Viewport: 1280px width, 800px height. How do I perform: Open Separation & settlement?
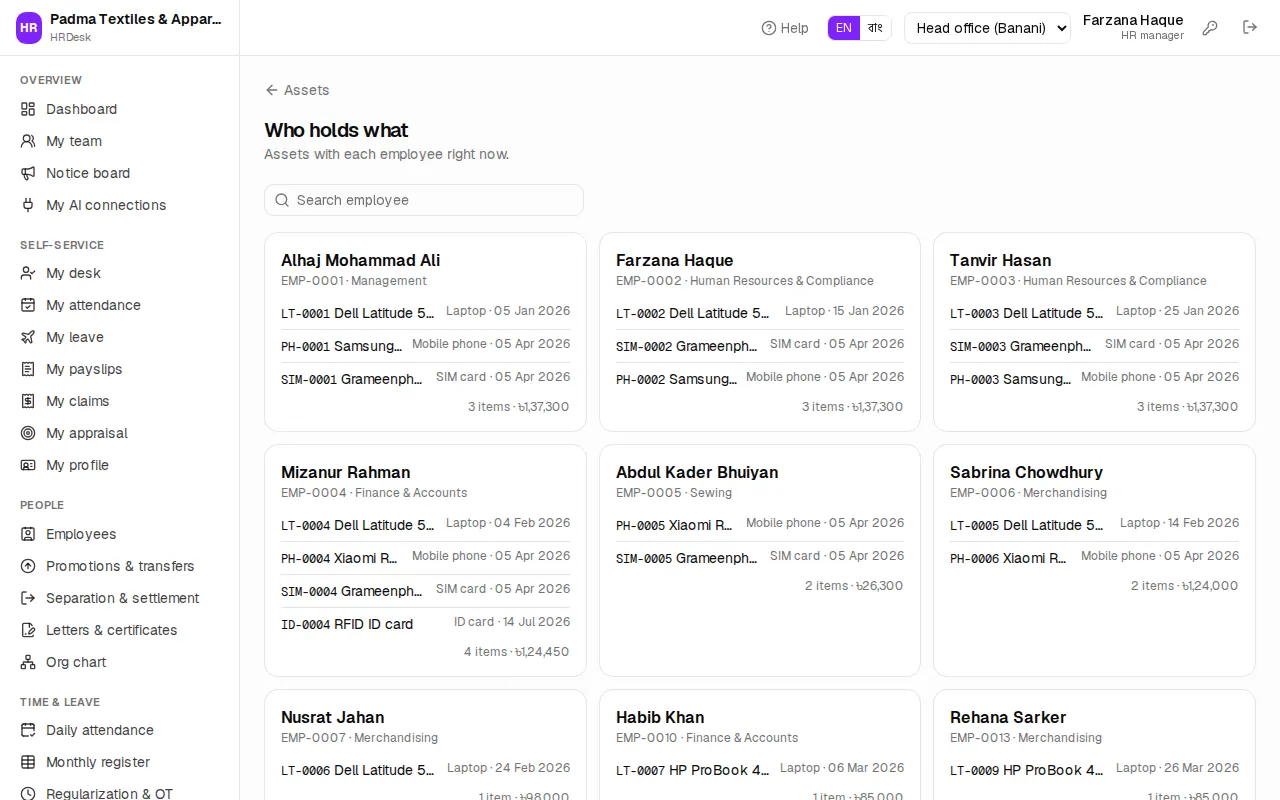click(x=119, y=598)
